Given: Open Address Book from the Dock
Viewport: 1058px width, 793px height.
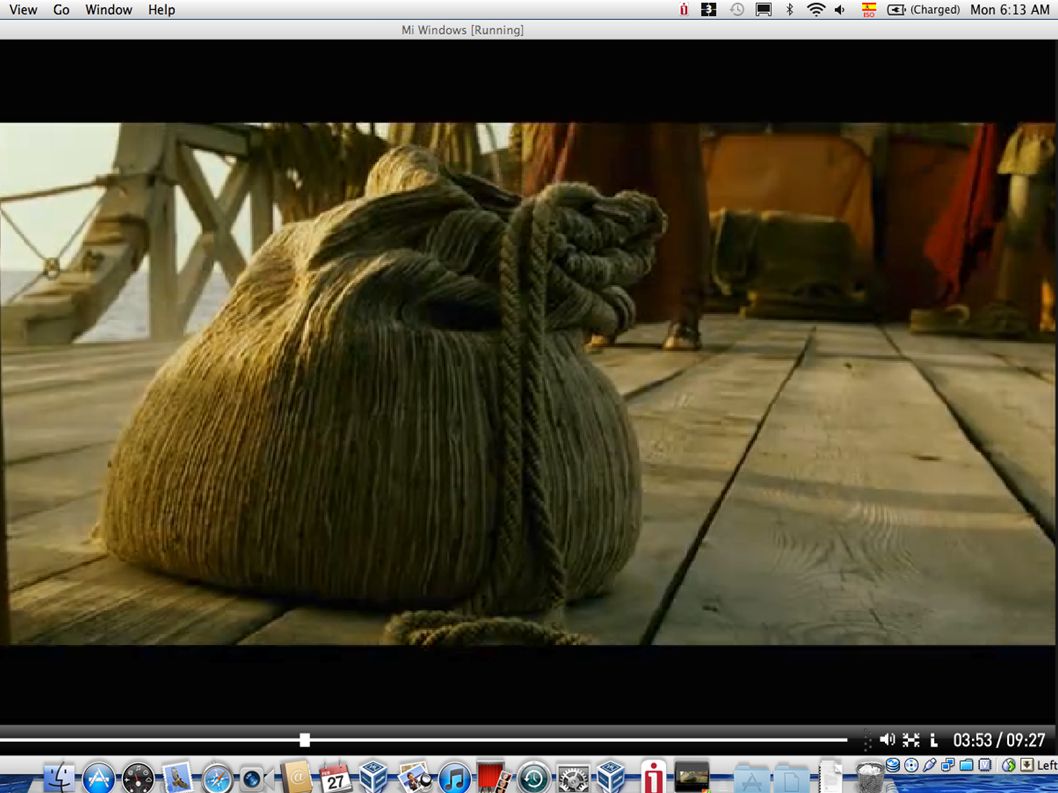Looking at the screenshot, I should 296,777.
